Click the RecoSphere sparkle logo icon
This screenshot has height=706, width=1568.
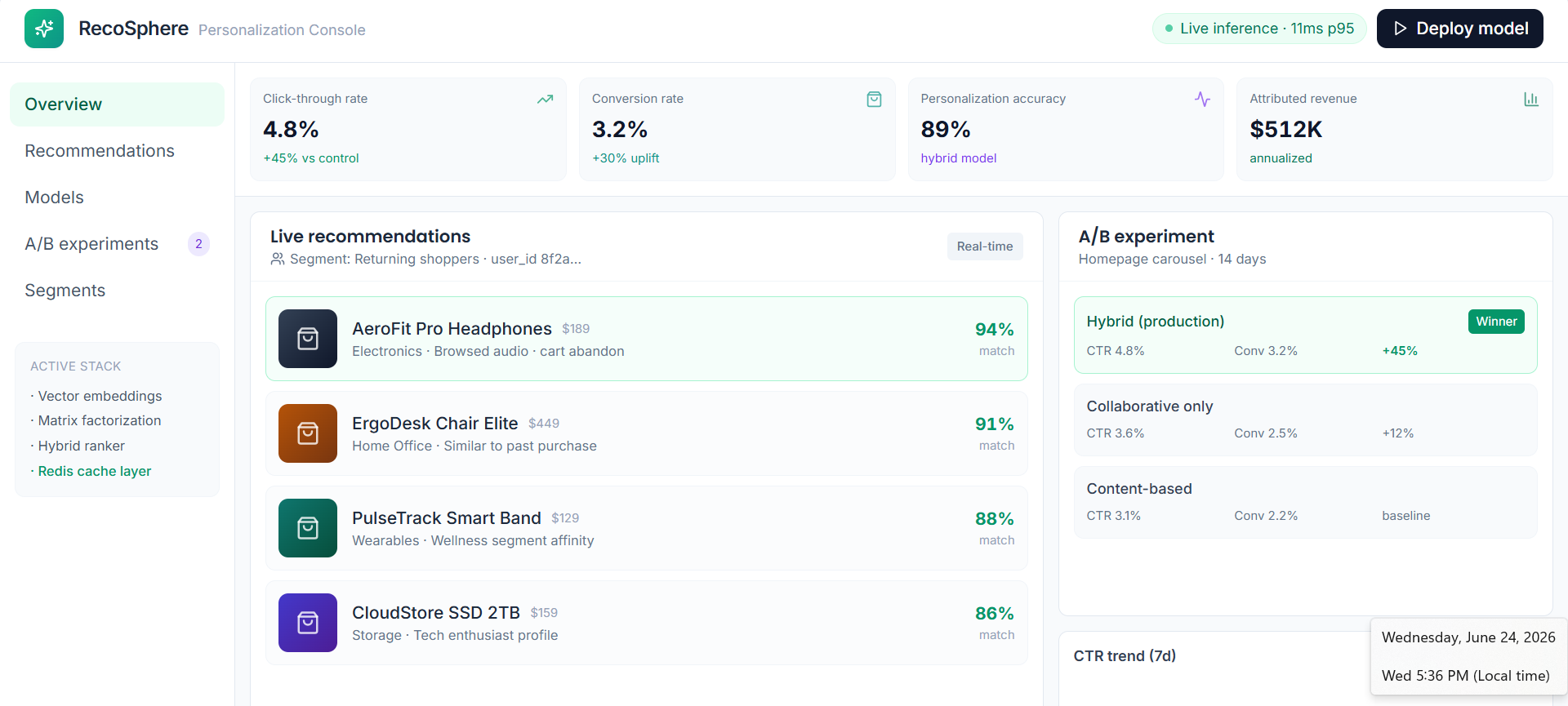(x=44, y=29)
